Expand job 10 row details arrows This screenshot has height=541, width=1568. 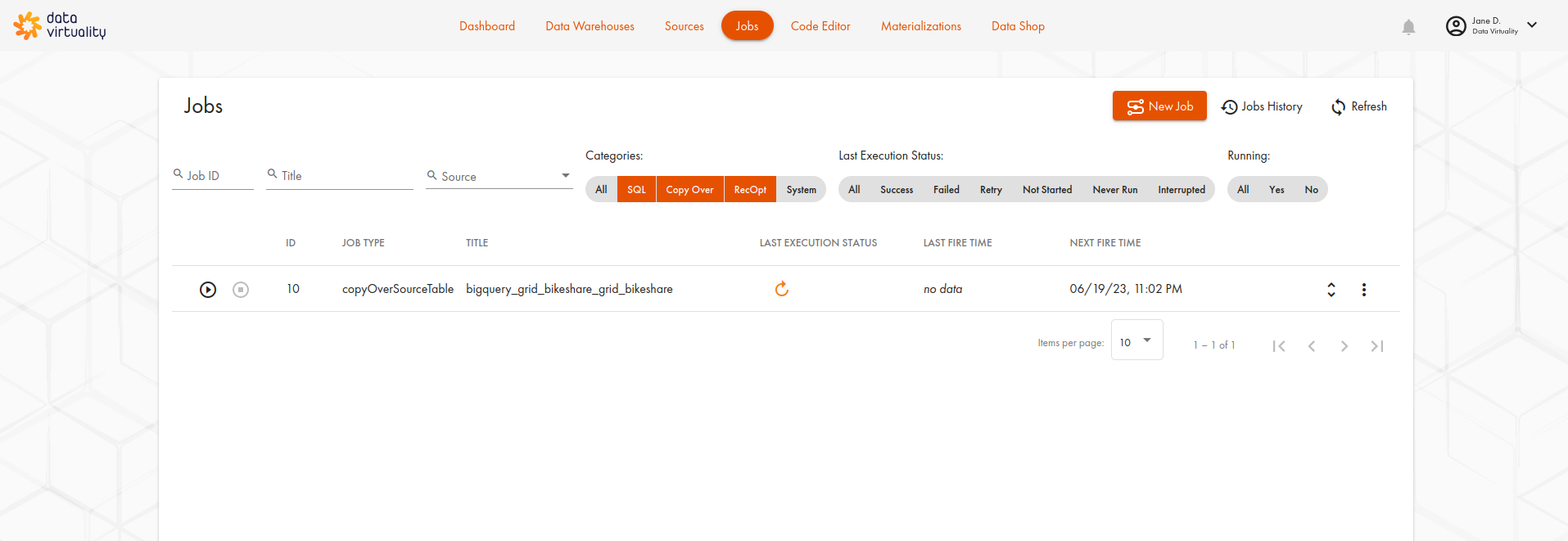coord(1331,290)
